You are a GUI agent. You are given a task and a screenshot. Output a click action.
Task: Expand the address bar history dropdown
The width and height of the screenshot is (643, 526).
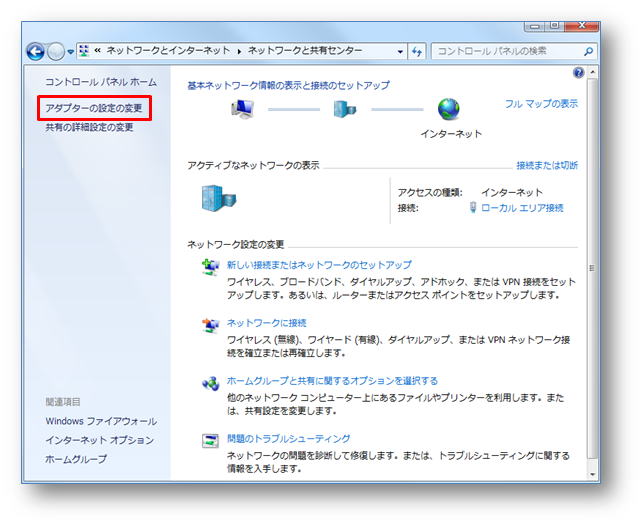tap(400, 52)
